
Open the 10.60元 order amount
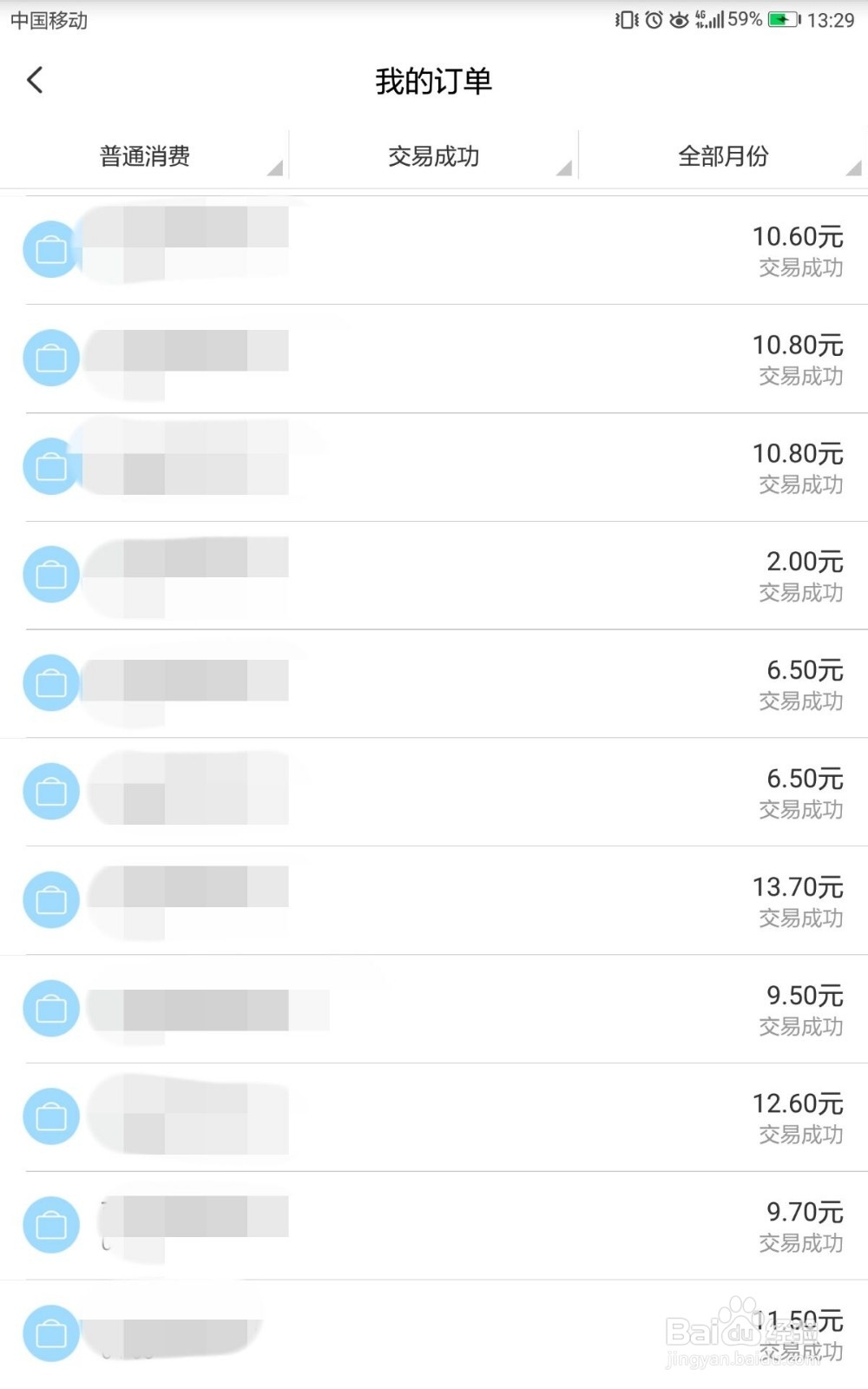797,236
